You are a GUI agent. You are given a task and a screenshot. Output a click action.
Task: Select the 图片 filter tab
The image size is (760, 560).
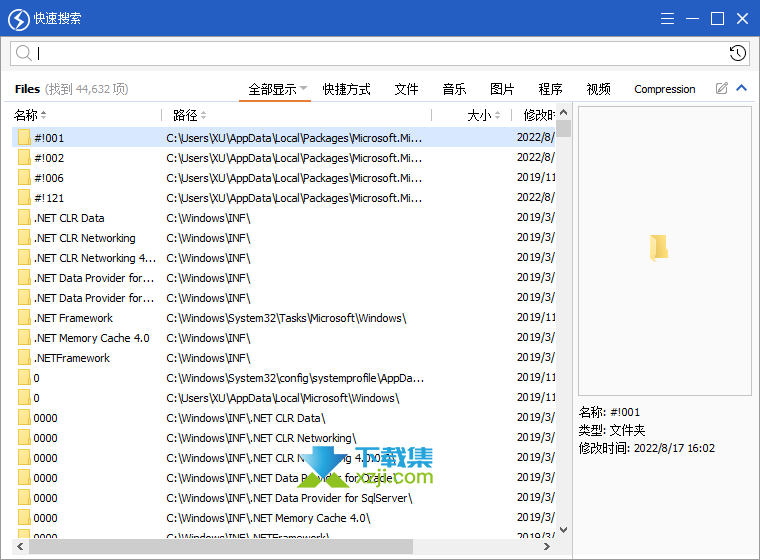(502, 89)
